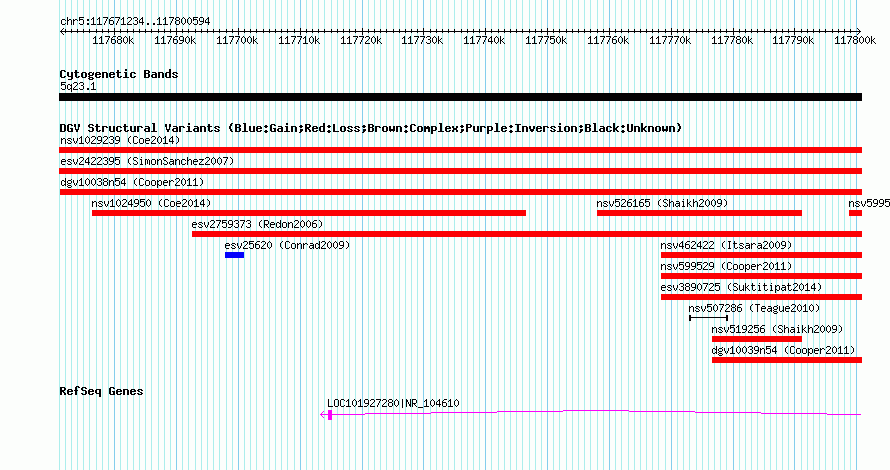890x470 pixels.
Task: Click the red nsv1029239 loss bar
Action: click(460, 150)
